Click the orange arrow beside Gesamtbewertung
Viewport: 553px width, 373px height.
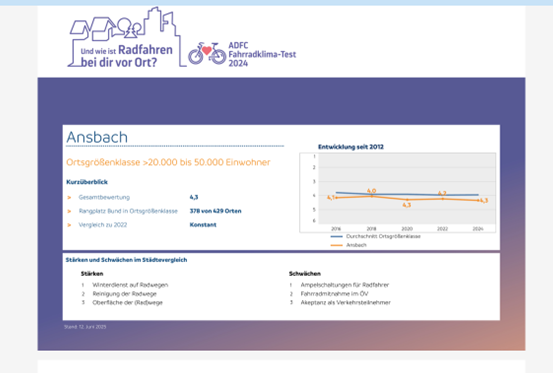[69, 197]
